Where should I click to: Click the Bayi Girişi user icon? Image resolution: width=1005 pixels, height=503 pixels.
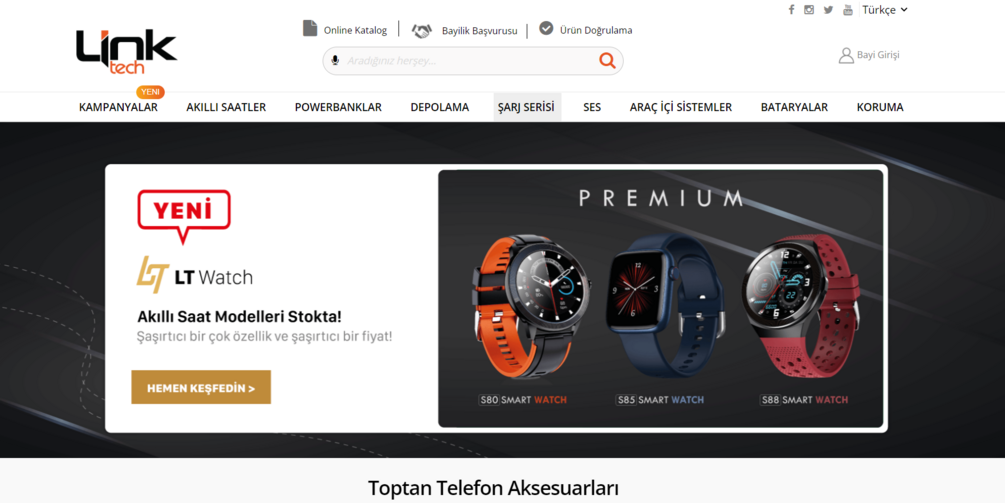click(x=846, y=55)
